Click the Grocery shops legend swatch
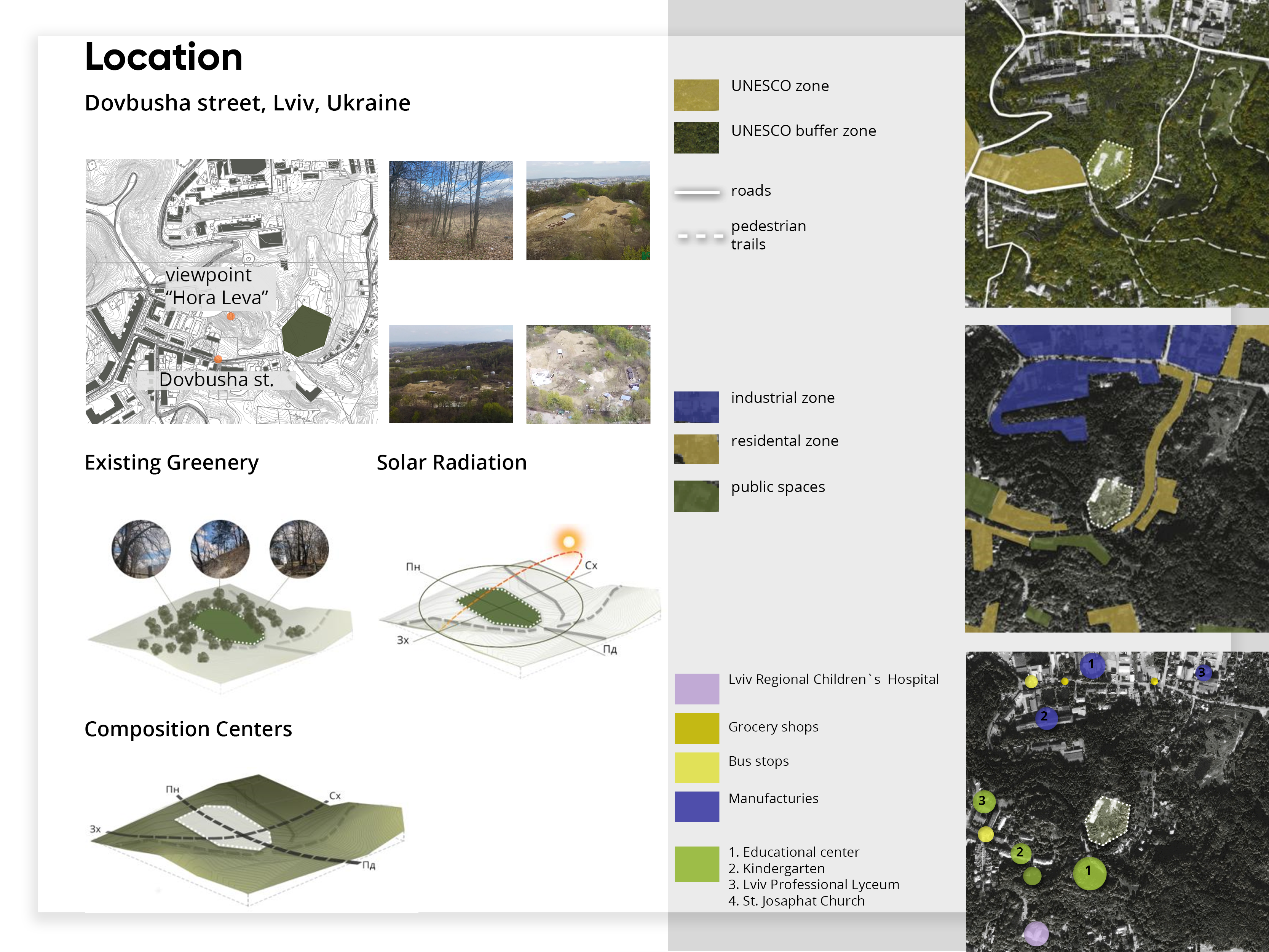1269x952 pixels. click(696, 728)
